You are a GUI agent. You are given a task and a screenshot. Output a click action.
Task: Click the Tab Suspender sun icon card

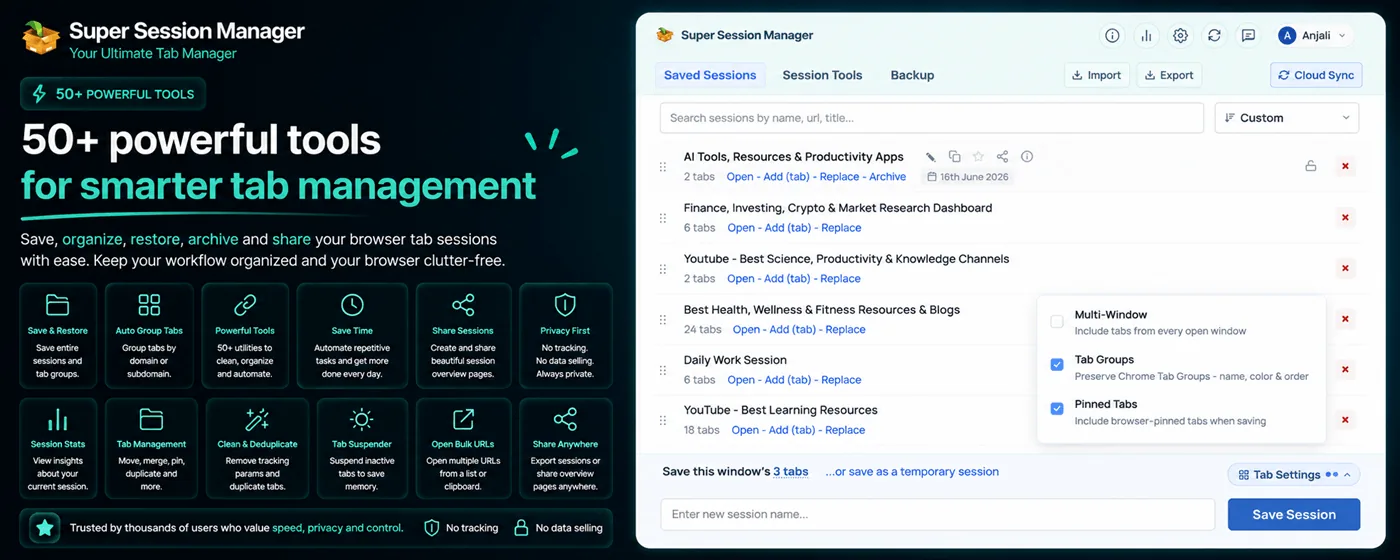coord(361,449)
